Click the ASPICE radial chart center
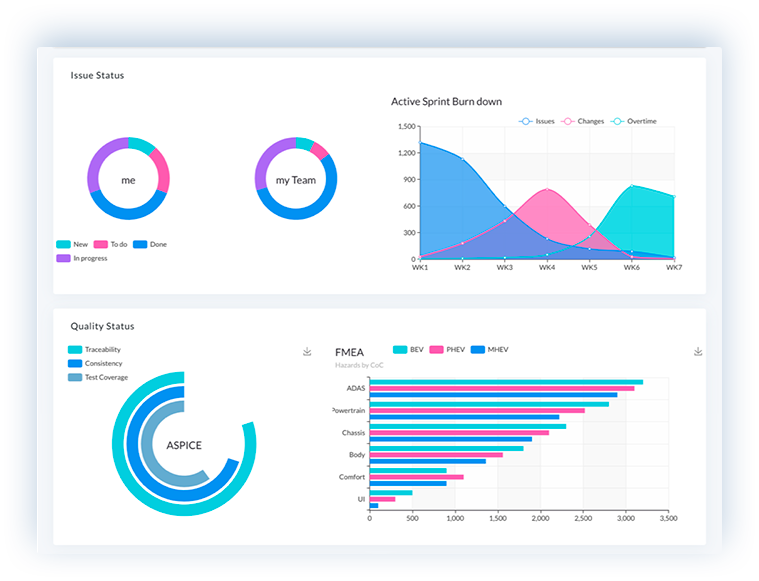The image size is (759, 581). pos(184,445)
